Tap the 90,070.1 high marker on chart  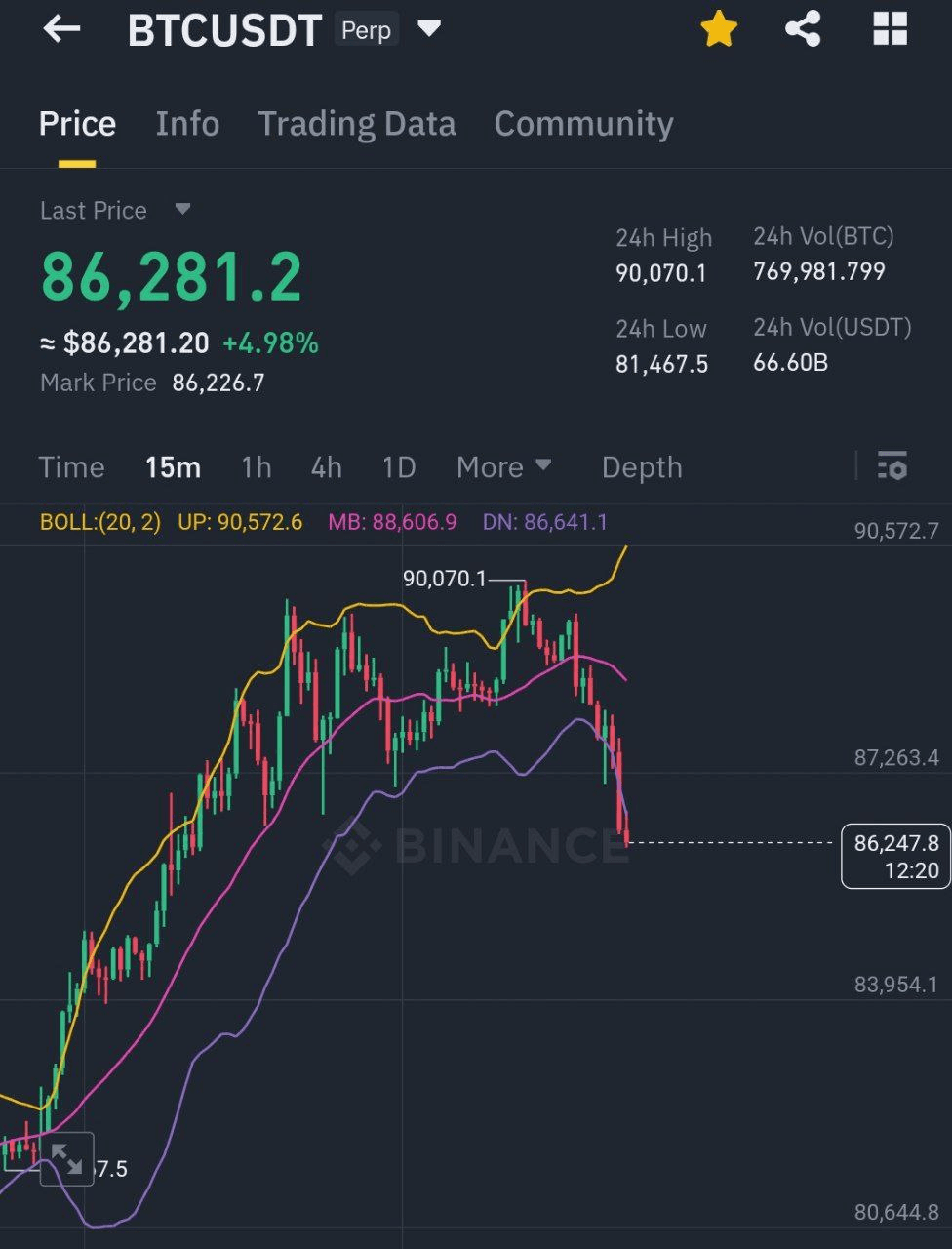click(445, 579)
